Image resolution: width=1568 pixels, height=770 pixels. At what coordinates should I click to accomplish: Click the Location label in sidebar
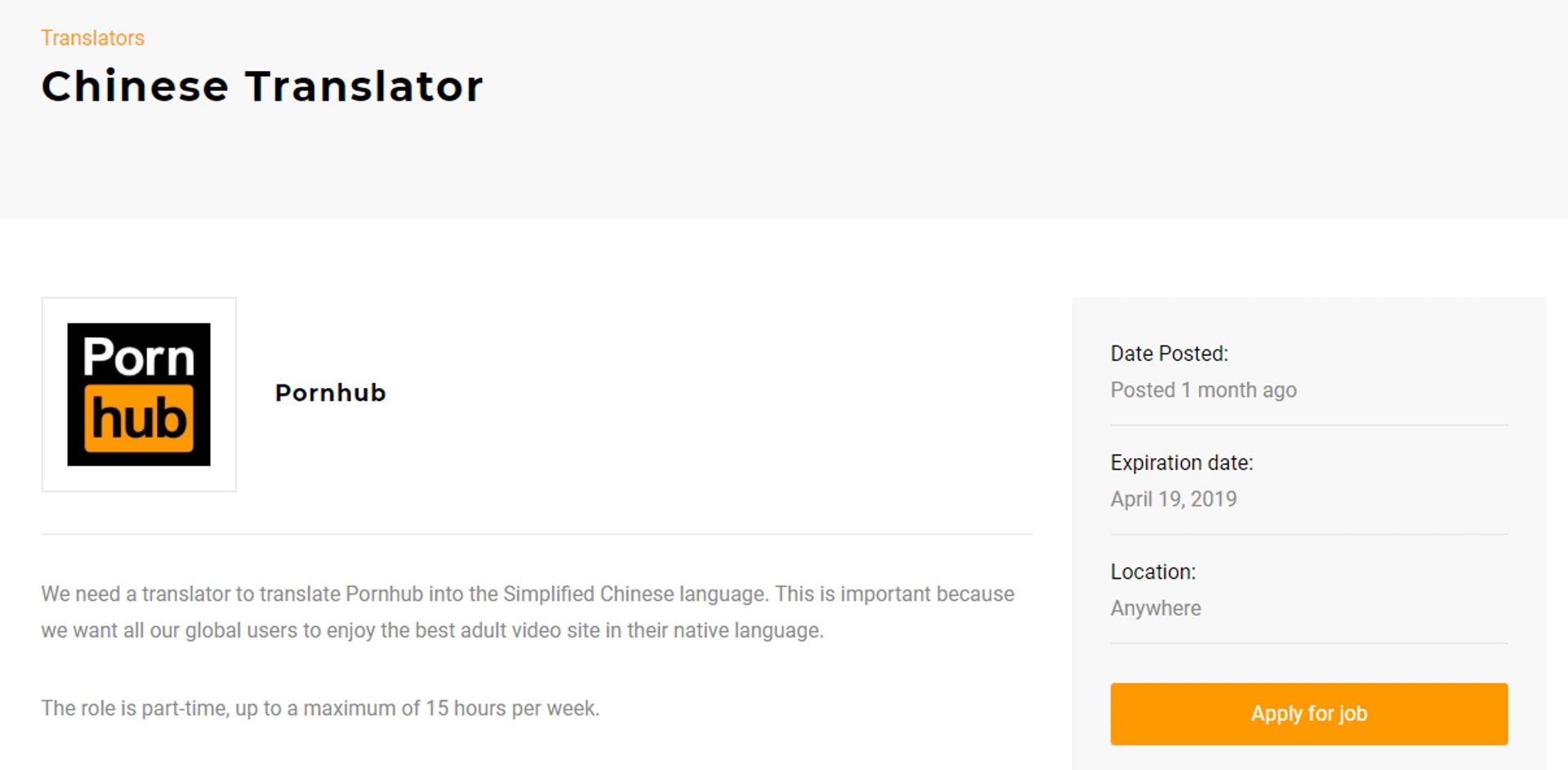click(1152, 572)
